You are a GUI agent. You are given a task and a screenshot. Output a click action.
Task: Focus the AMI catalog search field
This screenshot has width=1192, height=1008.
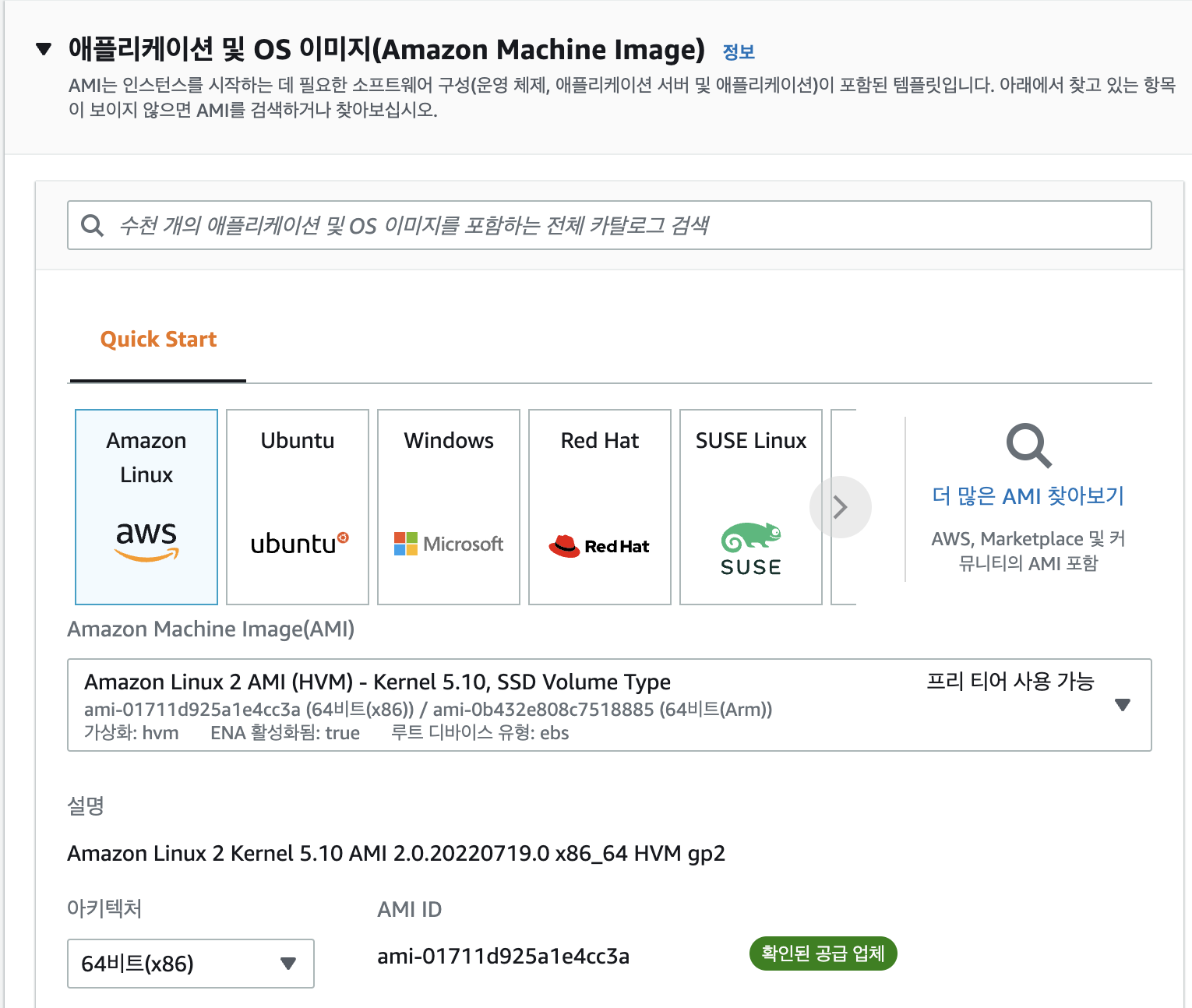tap(609, 225)
